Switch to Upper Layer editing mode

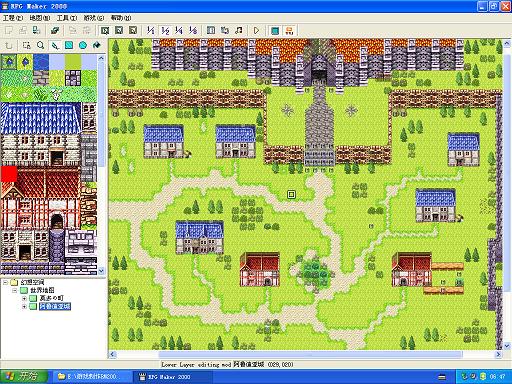pos(119,31)
